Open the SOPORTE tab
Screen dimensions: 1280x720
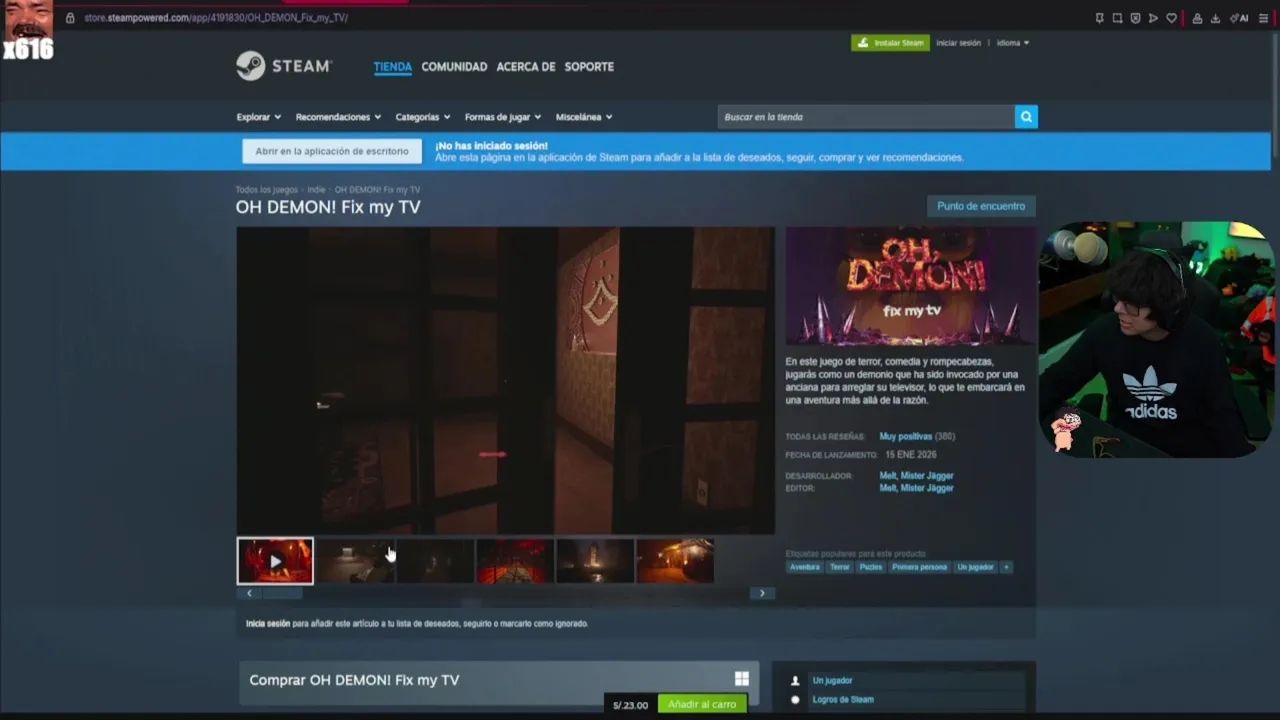tap(589, 67)
